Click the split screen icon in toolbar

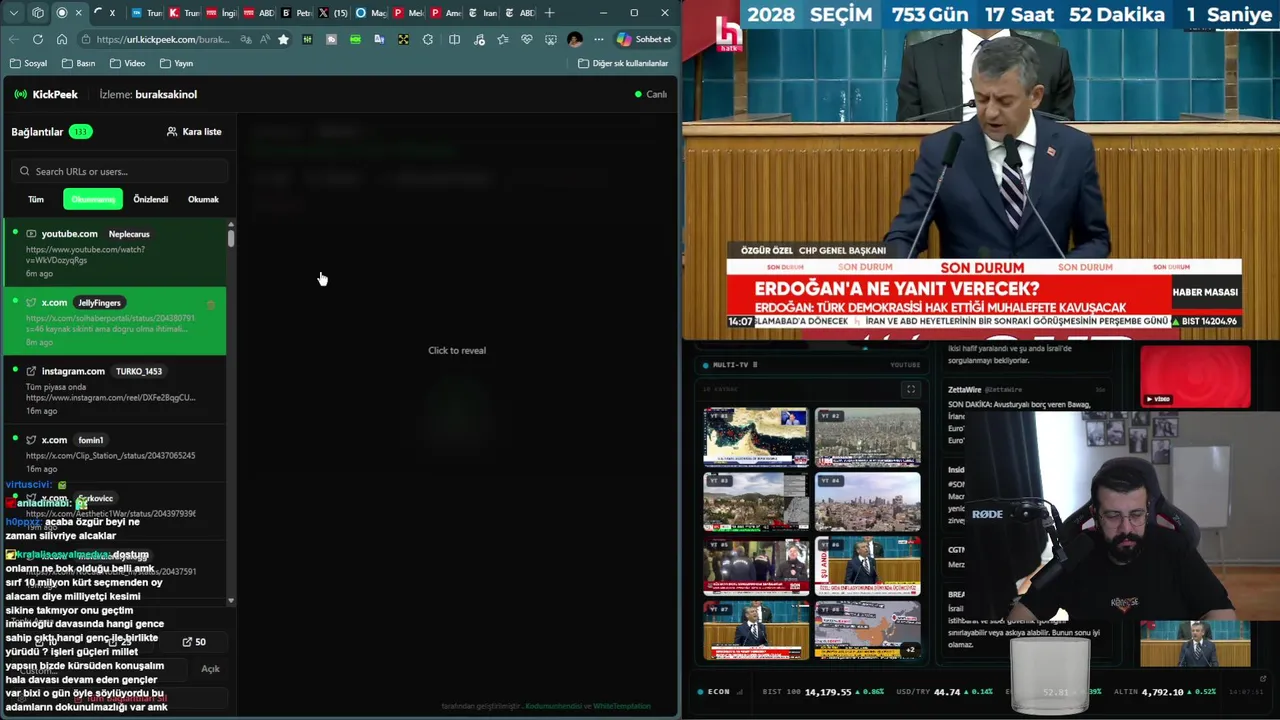[x=454, y=39]
